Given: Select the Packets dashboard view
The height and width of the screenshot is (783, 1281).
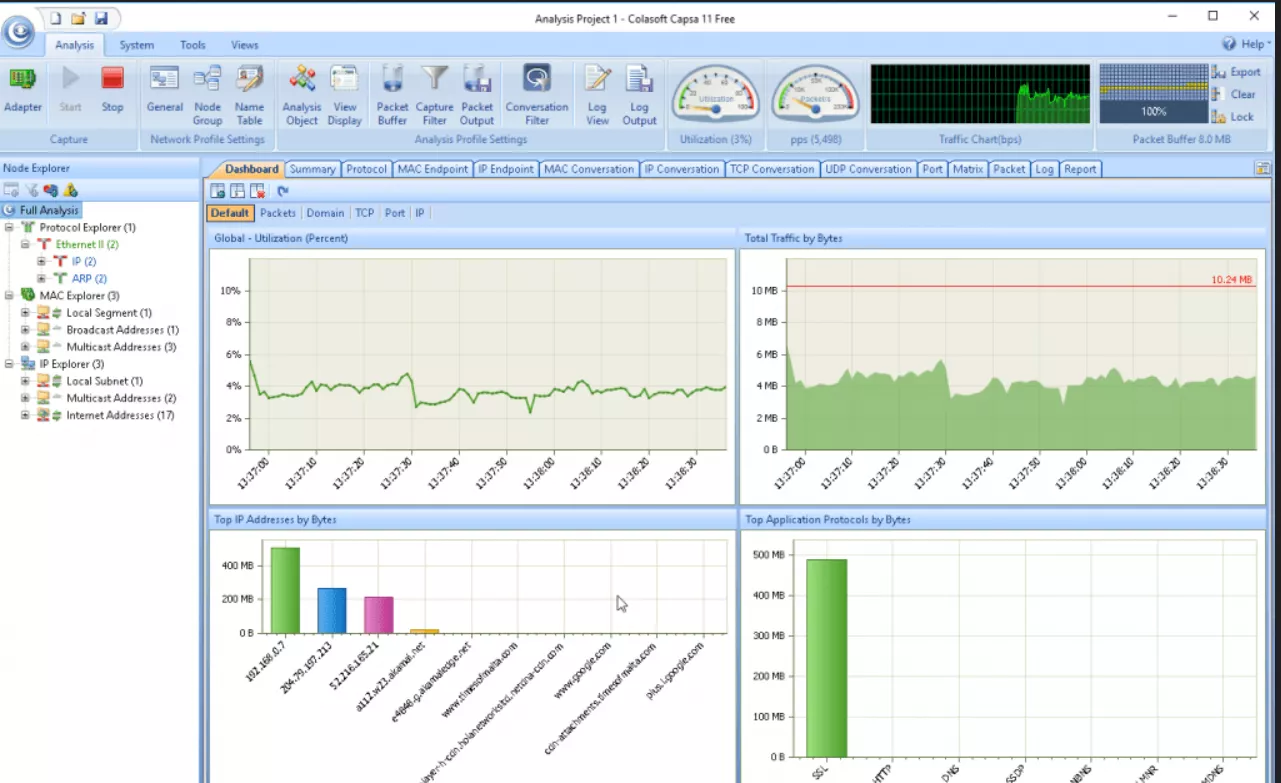Looking at the screenshot, I should [x=278, y=213].
